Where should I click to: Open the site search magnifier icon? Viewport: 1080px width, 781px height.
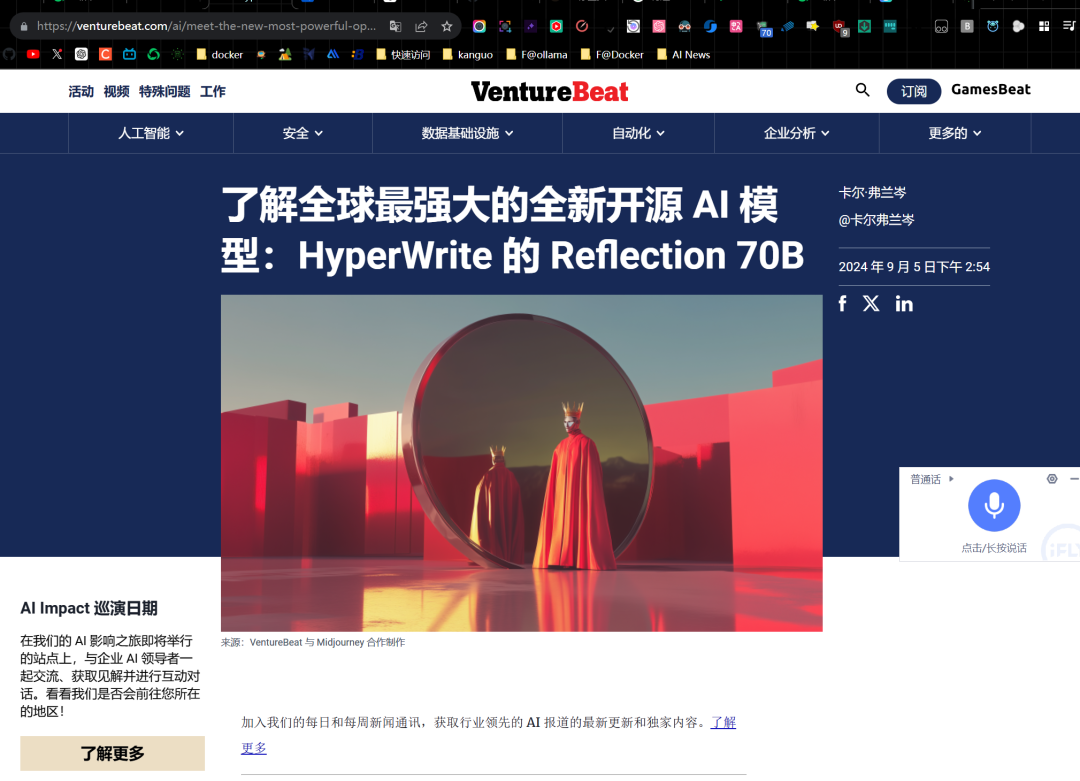tap(862, 90)
